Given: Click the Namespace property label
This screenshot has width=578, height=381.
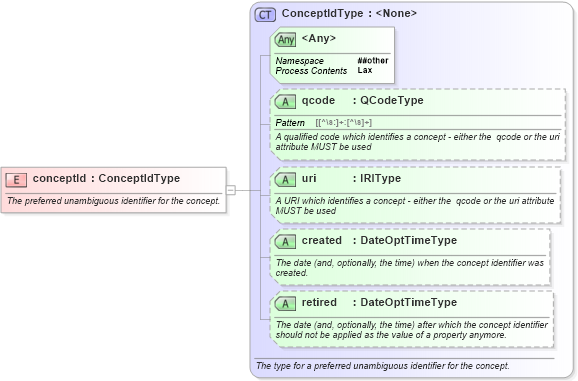Looking at the screenshot, I should (299, 61).
